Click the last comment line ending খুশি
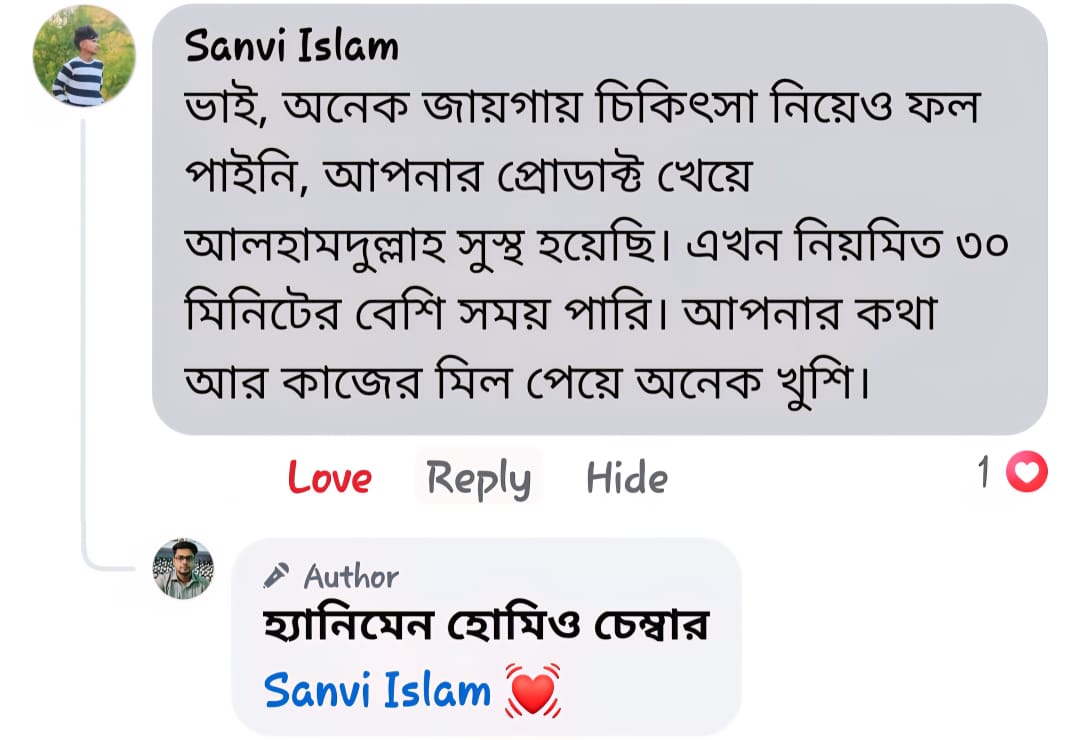Screen dimensions: 1080x740 (525, 381)
